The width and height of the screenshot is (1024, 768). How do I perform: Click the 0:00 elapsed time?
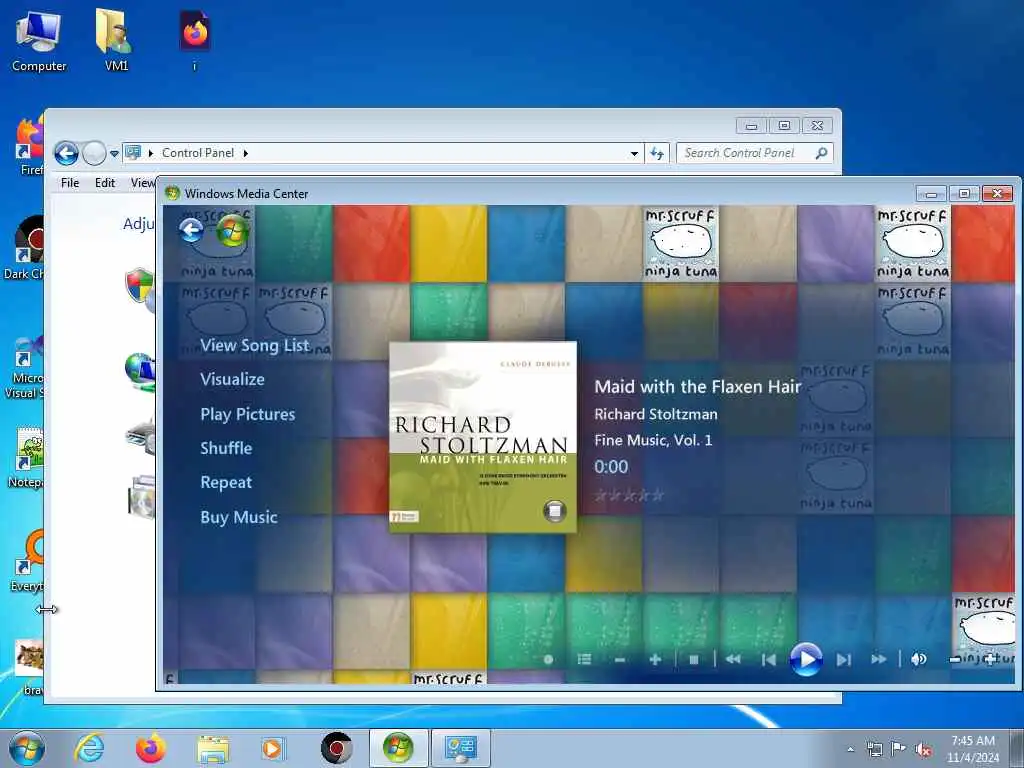coord(611,467)
